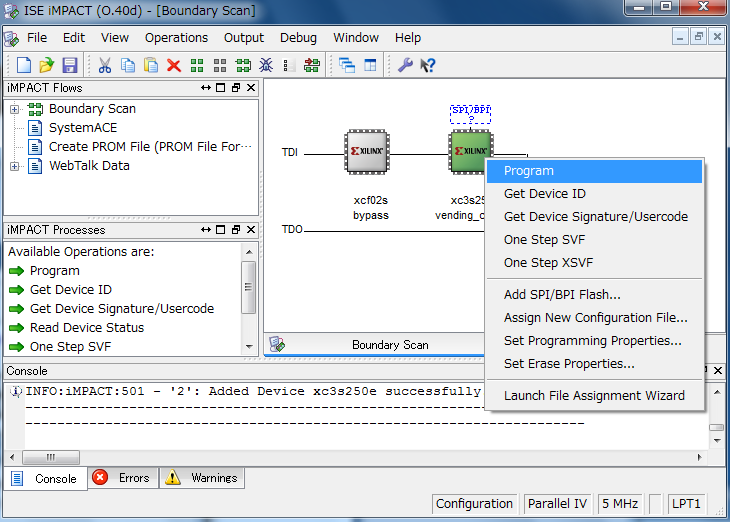Click the wrench preferences icon
730x522 pixels.
coord(405,65)
